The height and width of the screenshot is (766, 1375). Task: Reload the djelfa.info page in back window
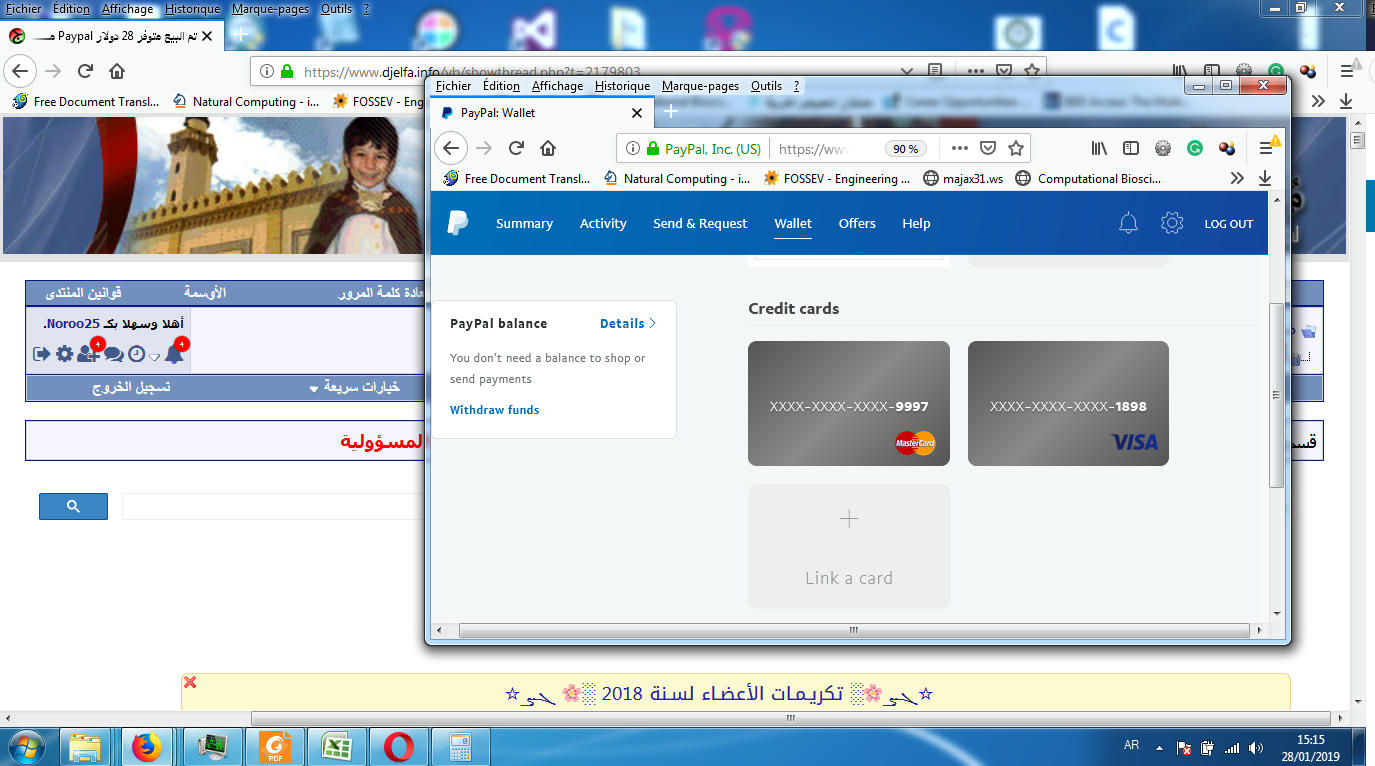(x=85, y=71)
